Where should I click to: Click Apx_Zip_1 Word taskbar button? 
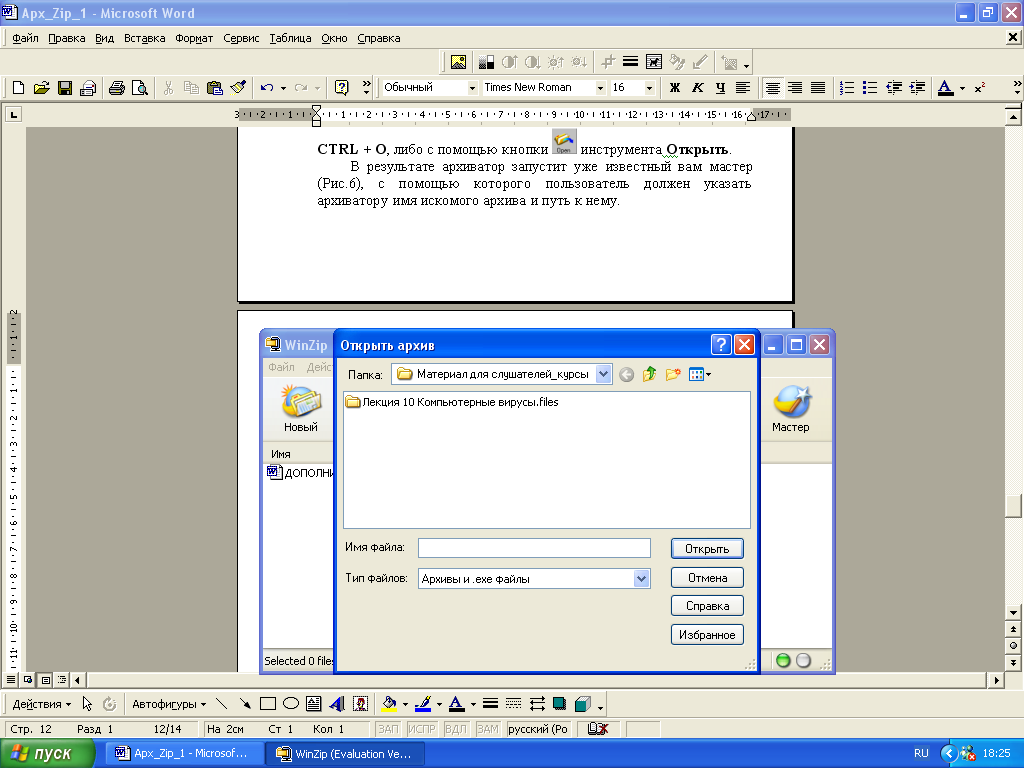(x=184, y=753)
